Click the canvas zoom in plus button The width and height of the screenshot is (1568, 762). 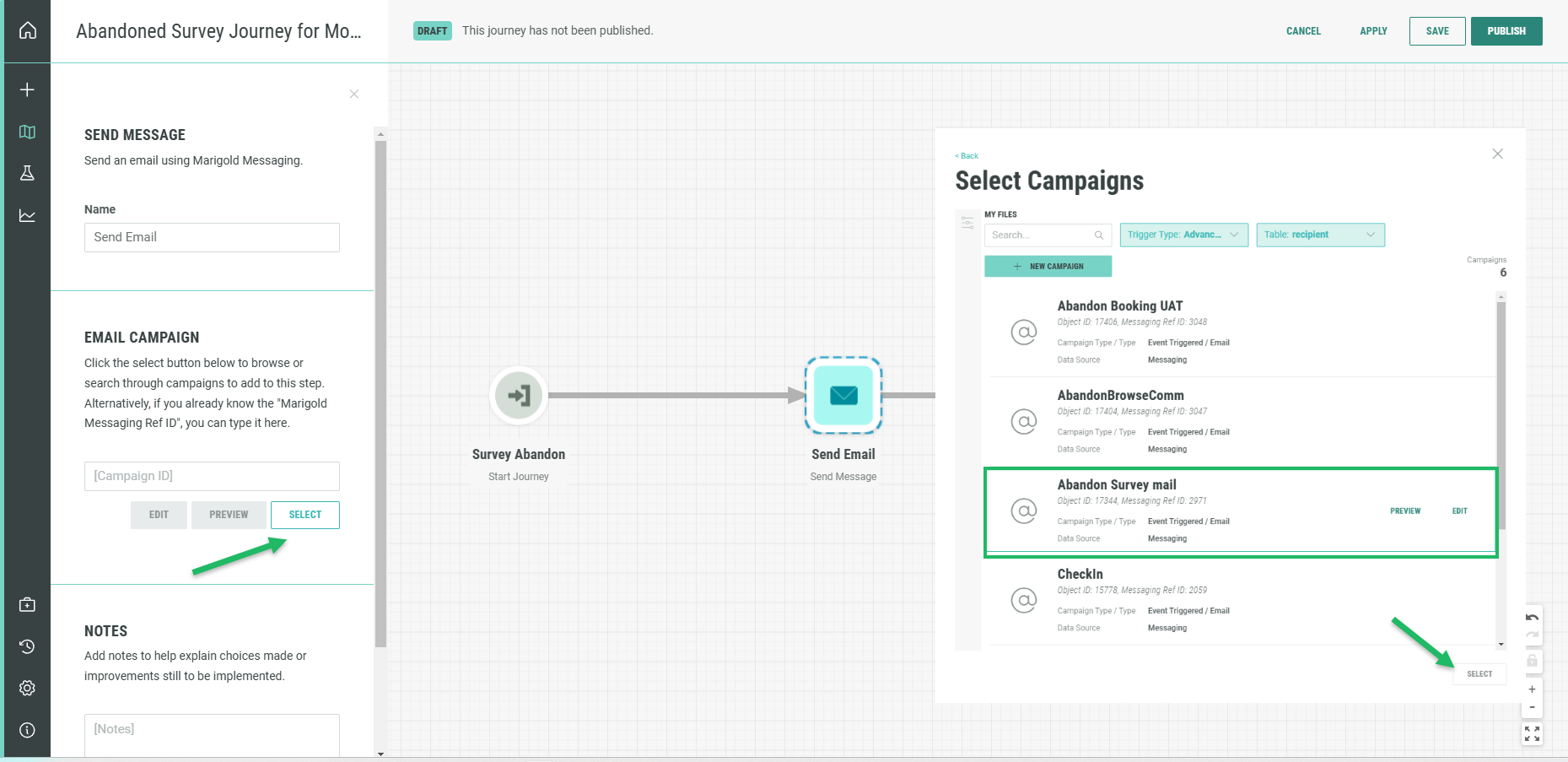click(x=1532, y=689)
